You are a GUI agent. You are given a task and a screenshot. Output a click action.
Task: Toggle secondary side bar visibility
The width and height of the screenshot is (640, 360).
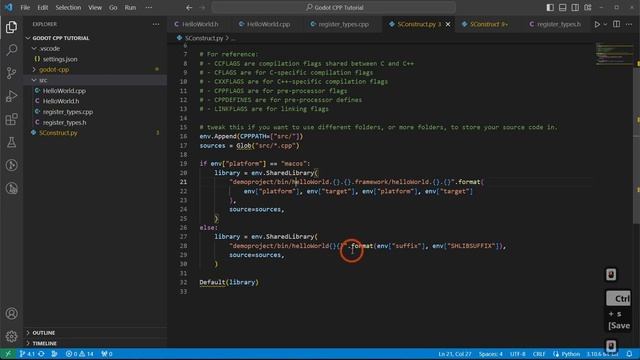coord(575,7)
